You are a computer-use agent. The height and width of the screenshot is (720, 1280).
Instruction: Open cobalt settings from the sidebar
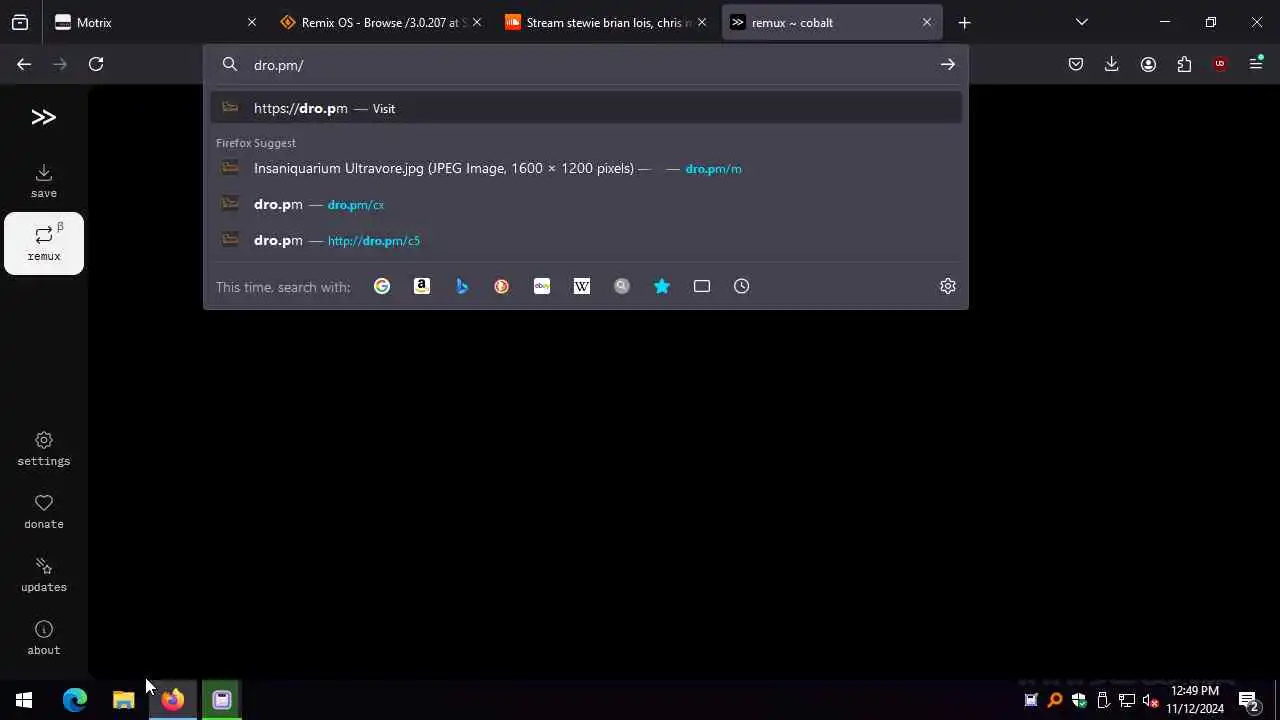coord(43,449)
